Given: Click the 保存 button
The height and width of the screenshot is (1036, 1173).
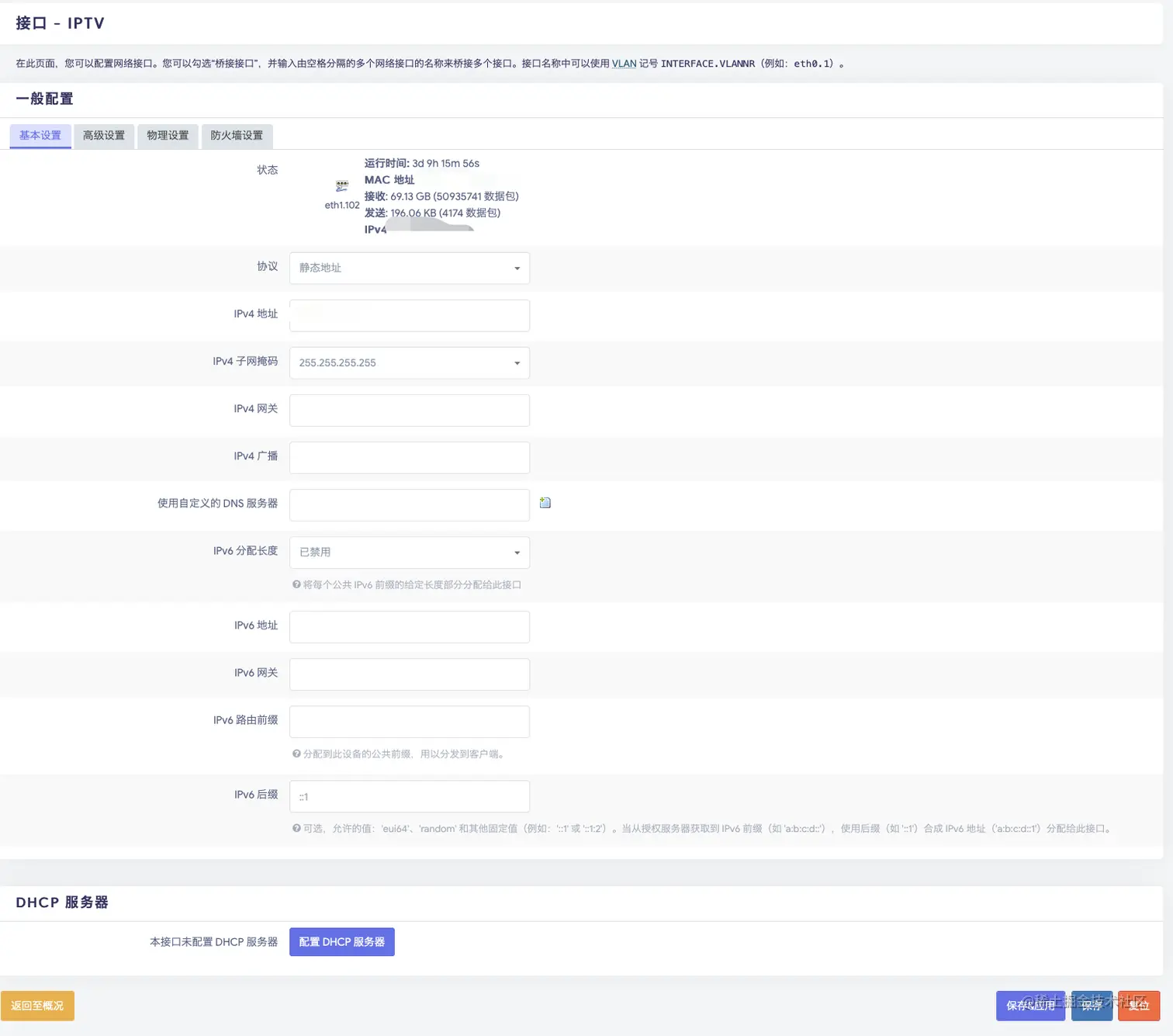Looking at the screenshot, I should pyautogui.click(x=1092, y=1006).
